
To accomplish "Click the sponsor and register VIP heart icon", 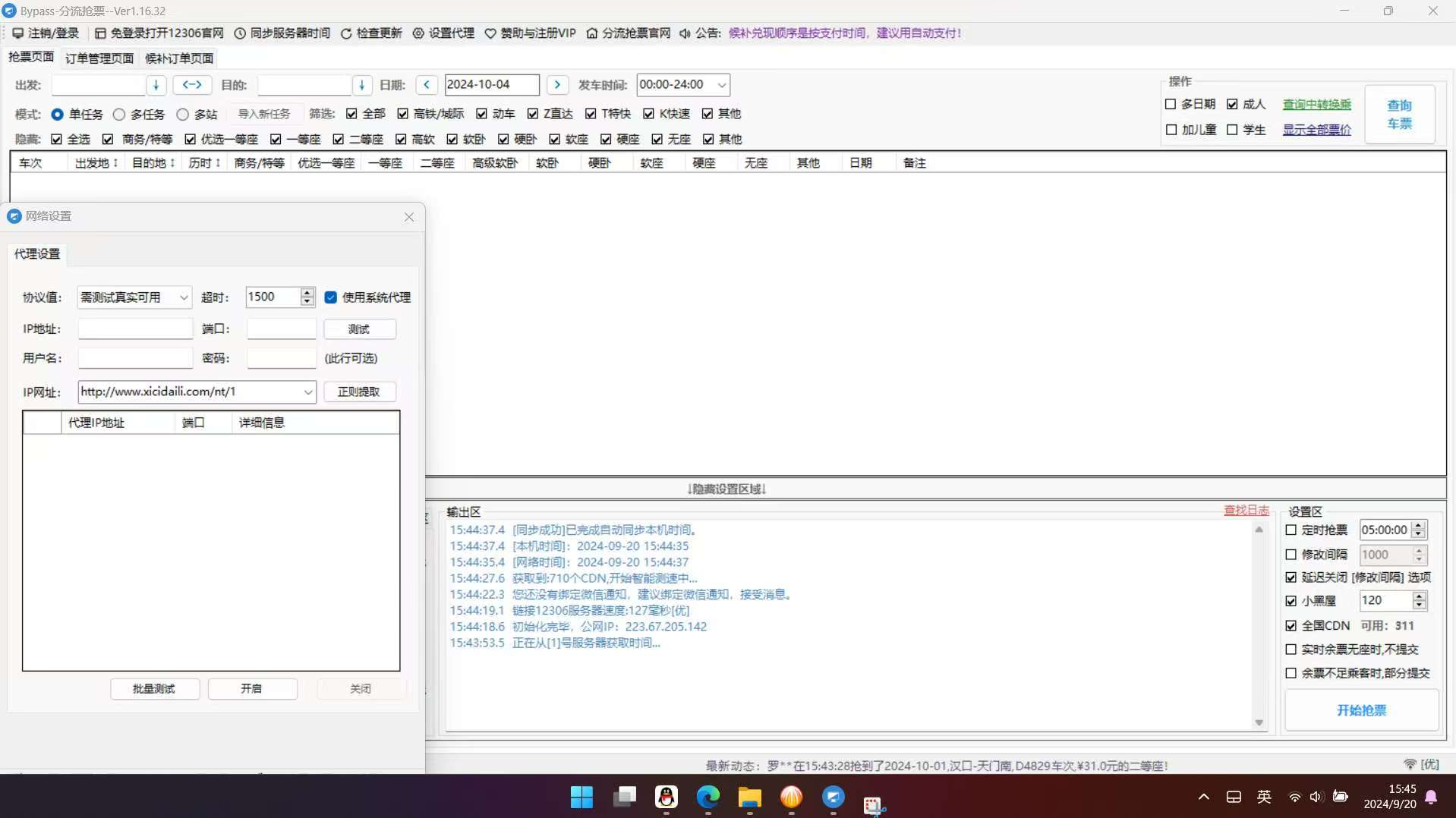I will (490, 33).
